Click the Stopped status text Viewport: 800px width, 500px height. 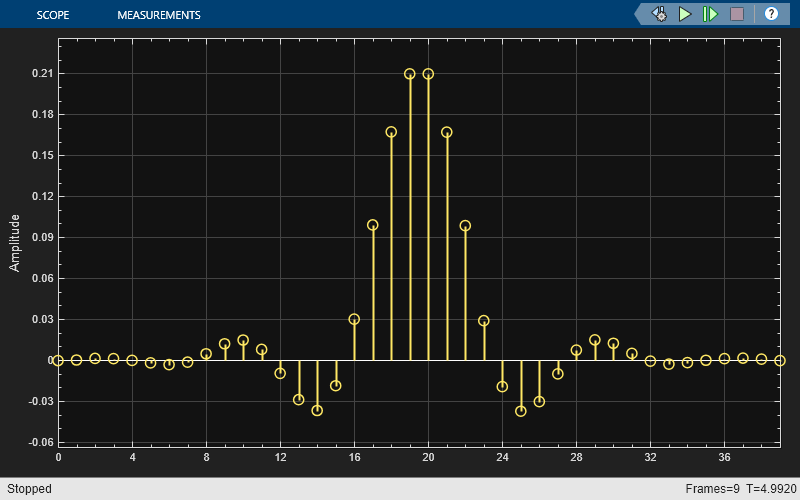27,489
